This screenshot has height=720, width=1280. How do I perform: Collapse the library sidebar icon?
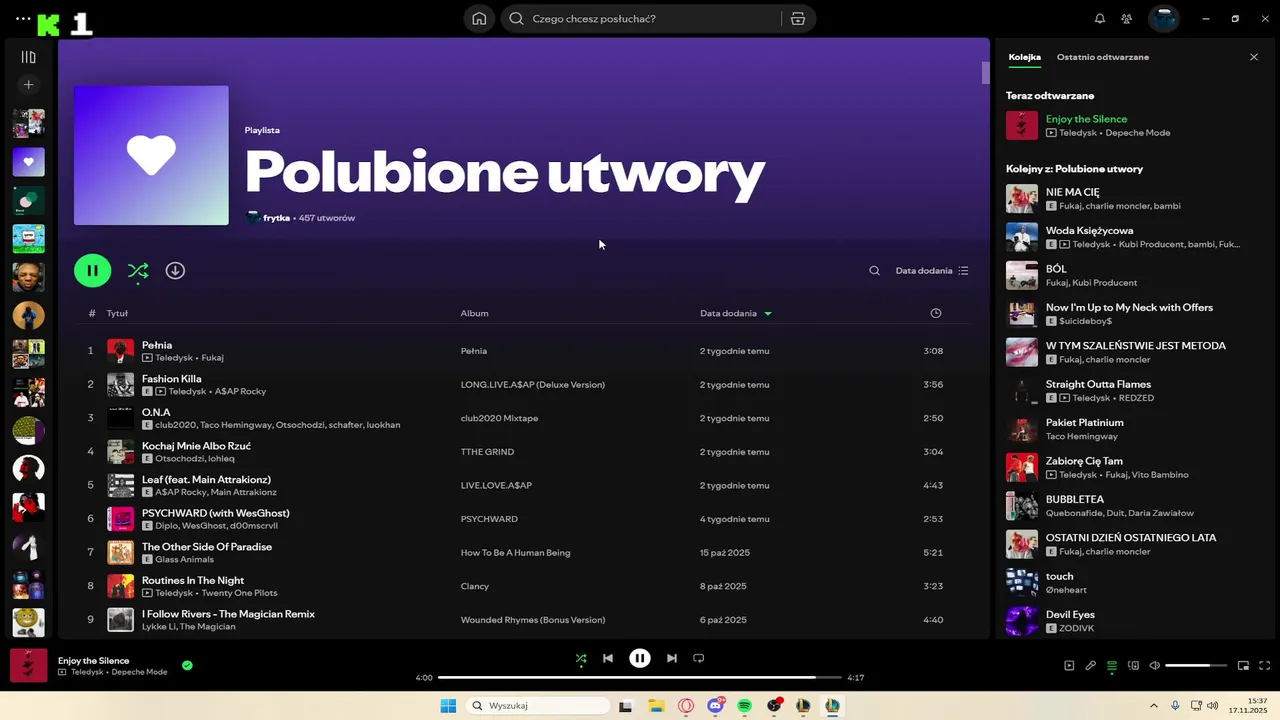tap(28, 57)
